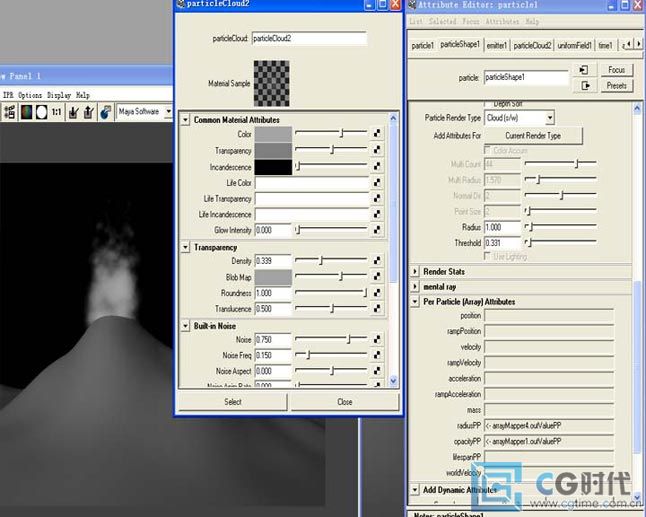Collapse the Transparency section
This screenshot has width=646, height=517.
(x=185, y=247)
